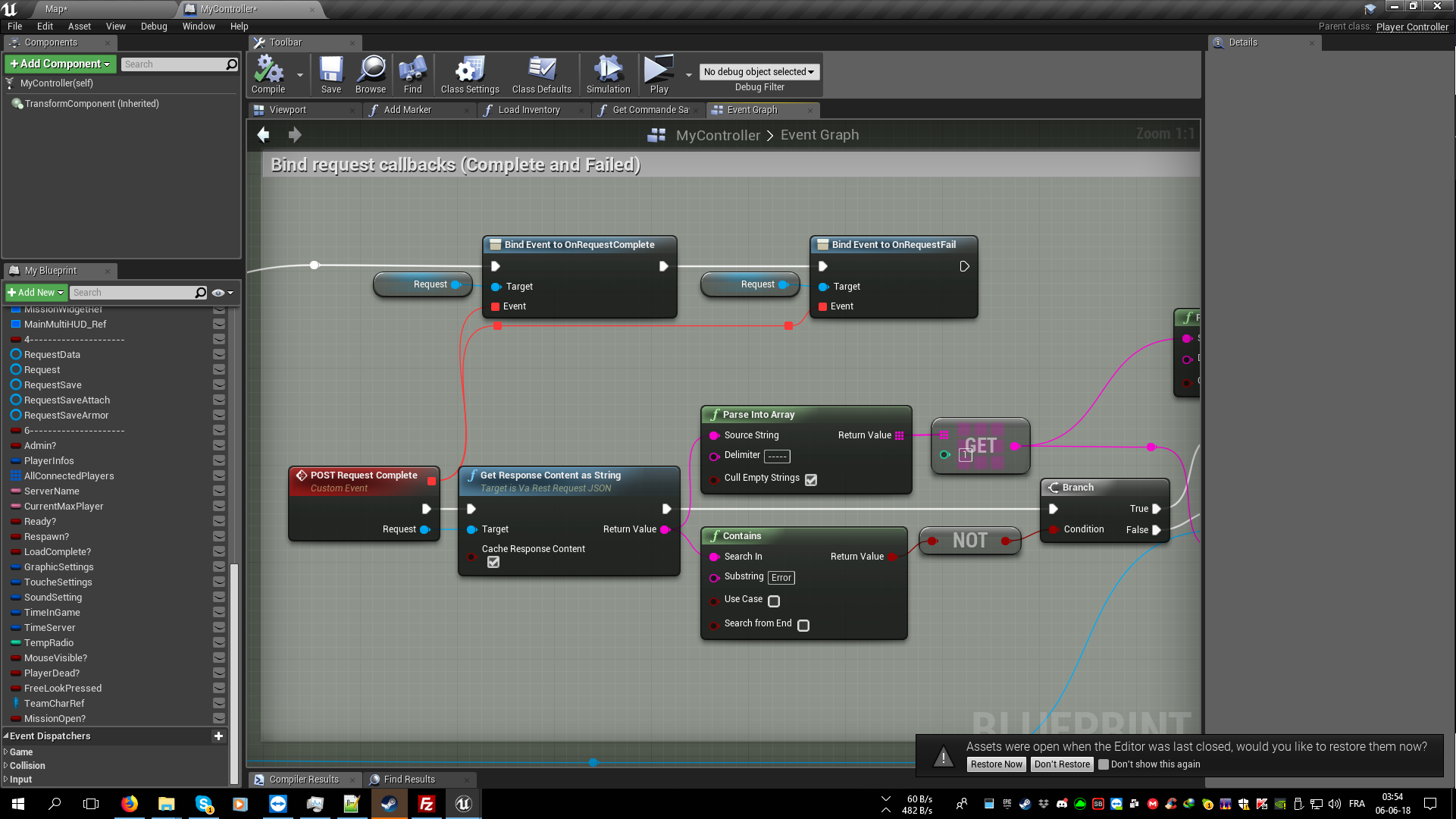Click Restore Now in the assets prompt
This screenshot has width=1456, height=819.
click(996, 764)
